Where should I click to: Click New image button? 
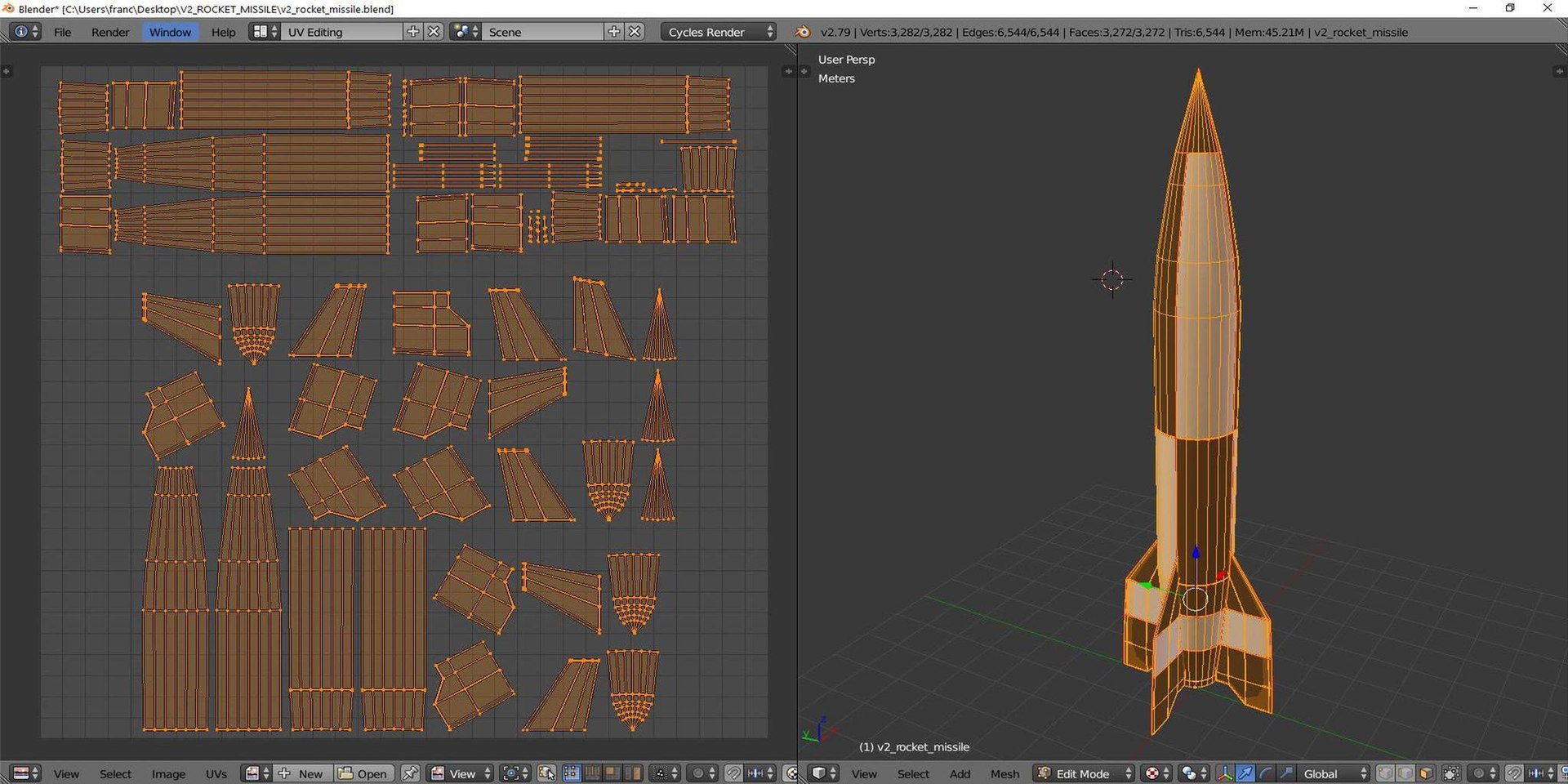[x=302, y=773]
